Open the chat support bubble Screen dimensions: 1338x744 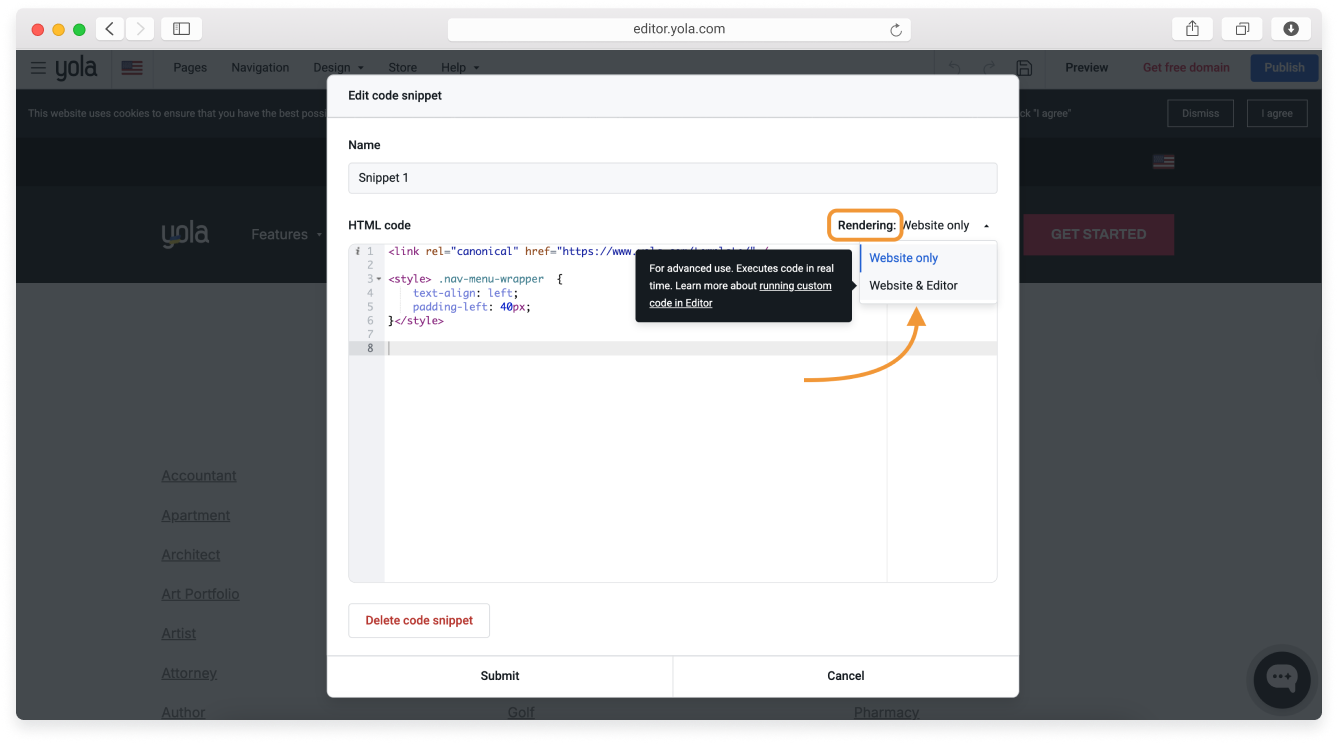(x=1281, y=678)
